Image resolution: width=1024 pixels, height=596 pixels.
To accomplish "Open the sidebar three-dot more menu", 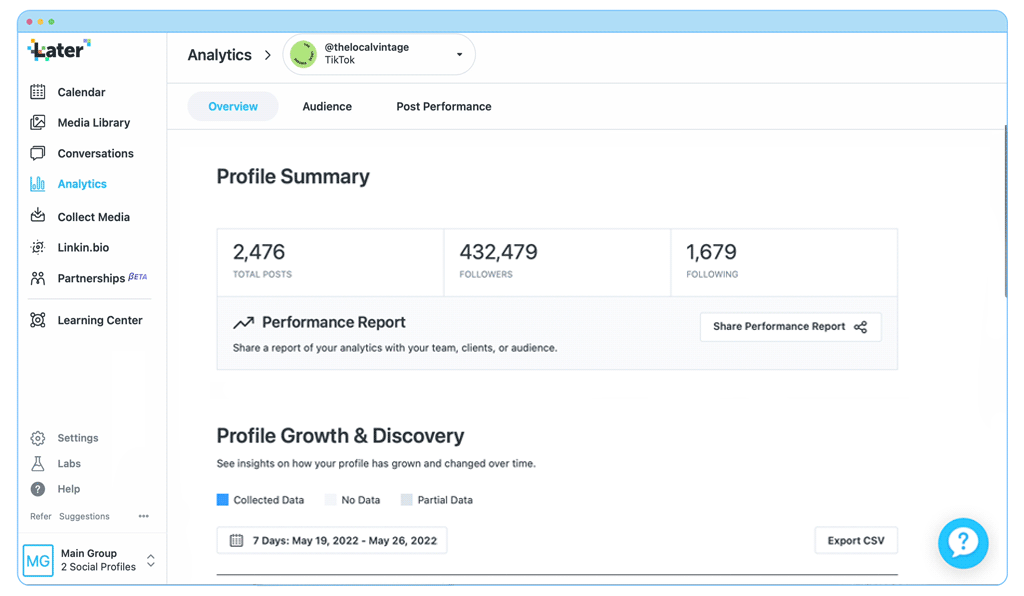I will click(x=144, y=516).
